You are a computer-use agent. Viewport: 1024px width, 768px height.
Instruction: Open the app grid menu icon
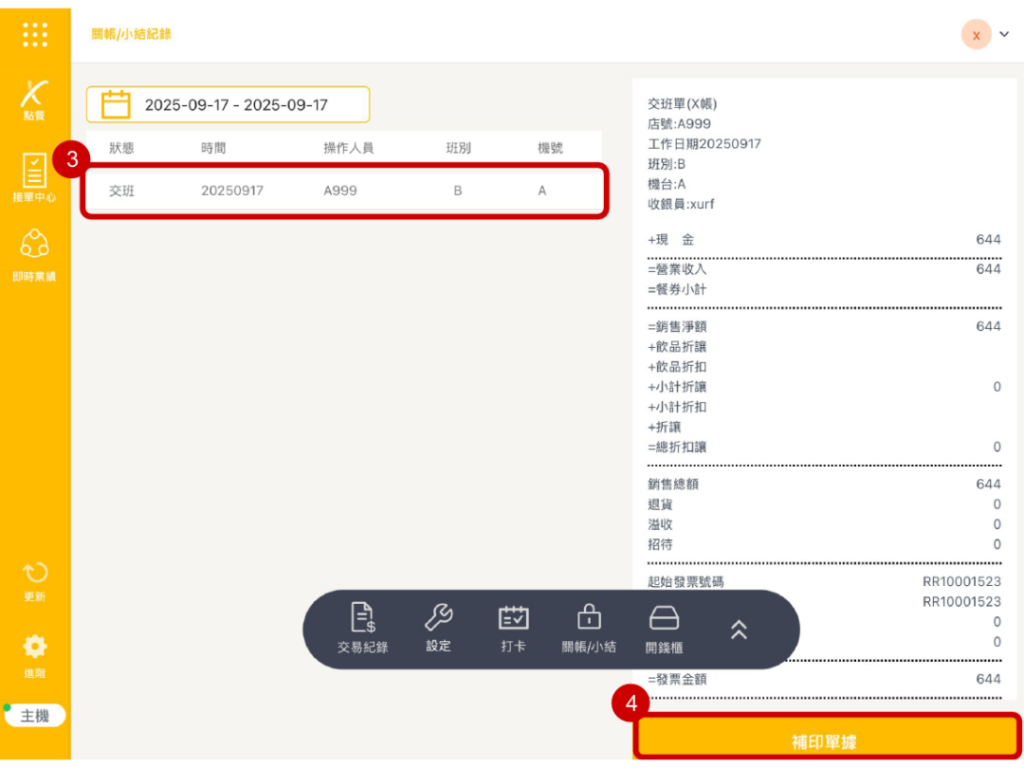tap(35, 34)
